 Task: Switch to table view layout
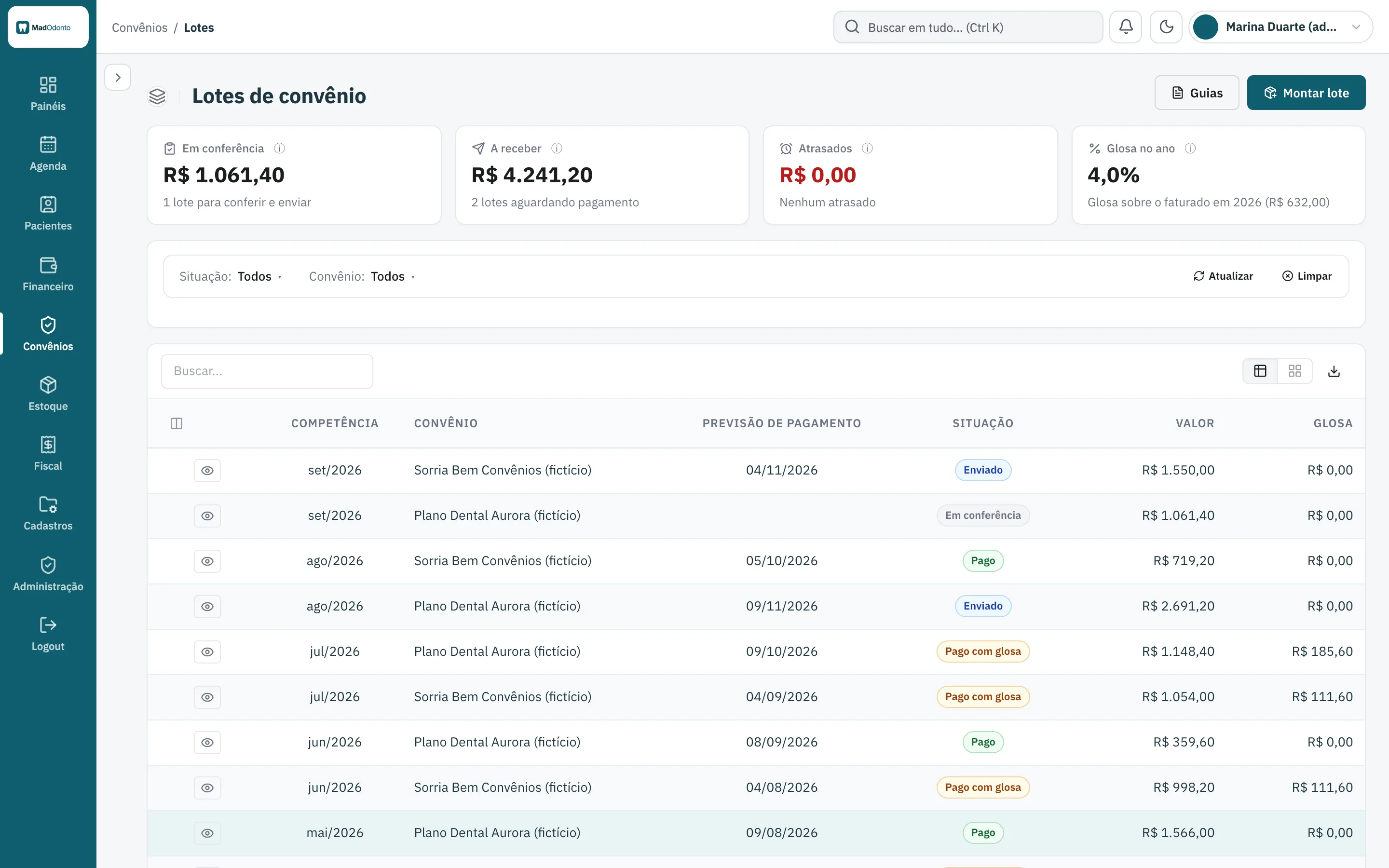click(x=1260, y=371)
